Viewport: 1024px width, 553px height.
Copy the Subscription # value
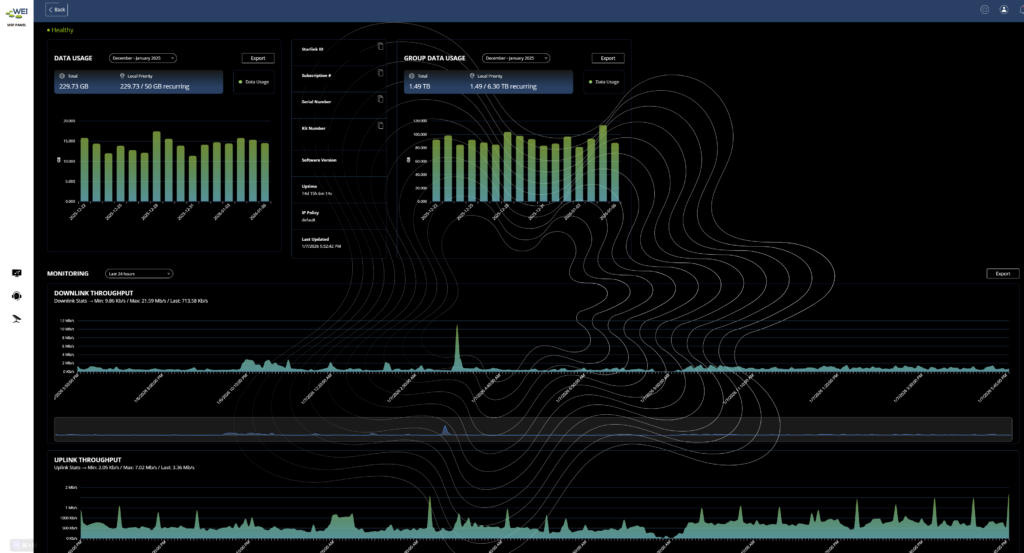[381, 73]
